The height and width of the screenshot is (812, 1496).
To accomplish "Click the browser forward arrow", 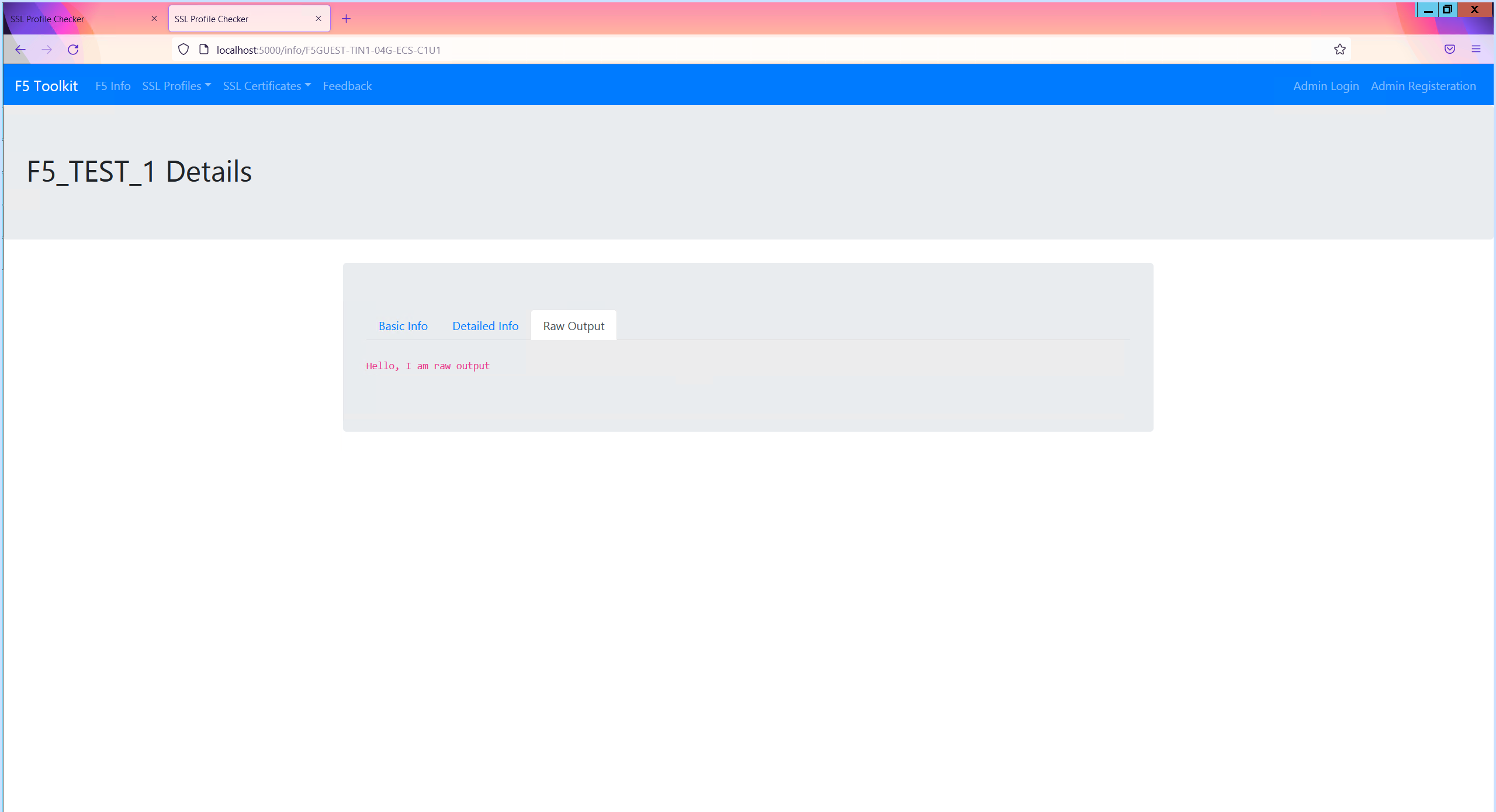I will pos(47,50).
